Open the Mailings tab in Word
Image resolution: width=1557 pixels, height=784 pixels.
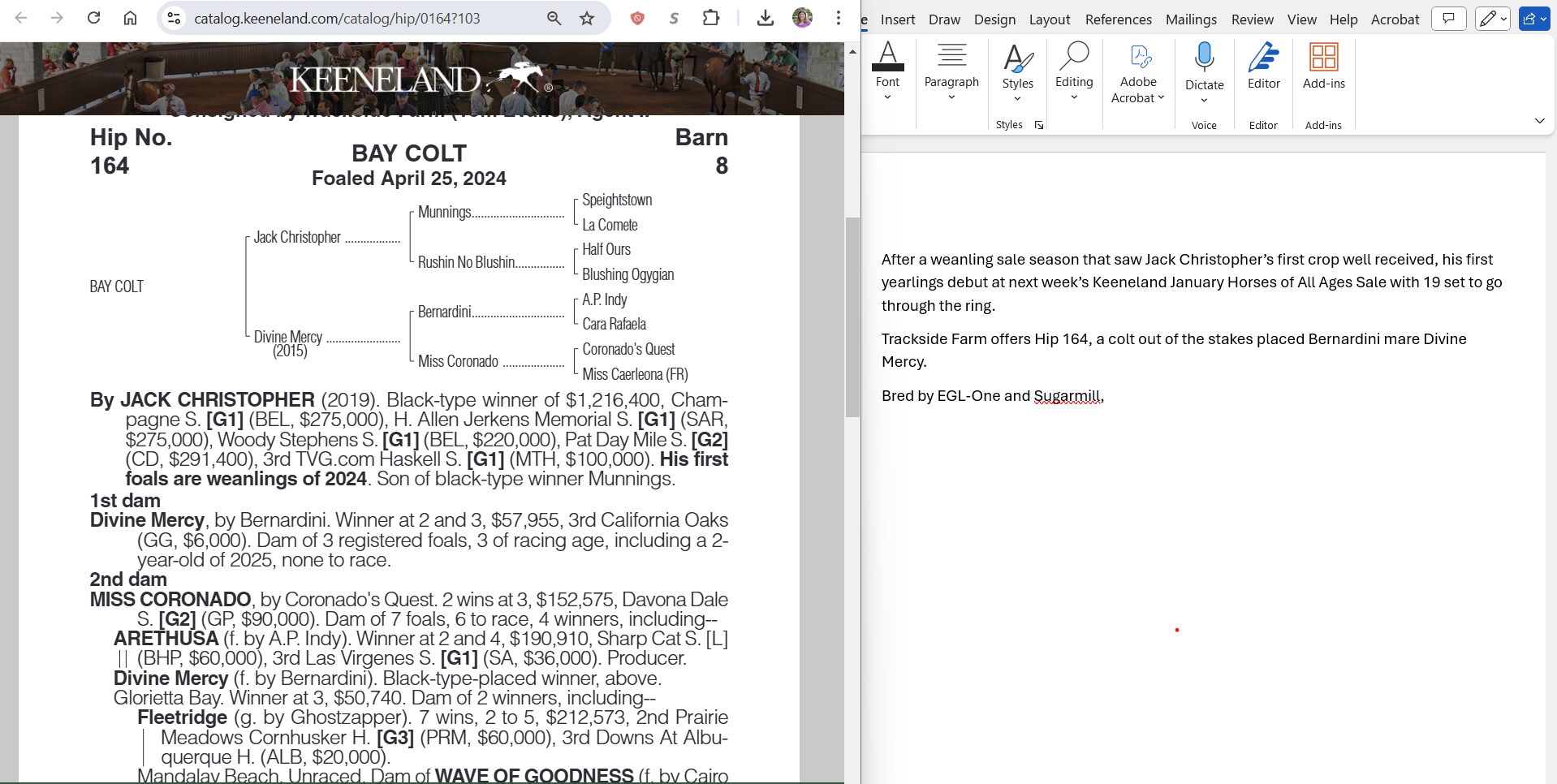pos(1191,19)
